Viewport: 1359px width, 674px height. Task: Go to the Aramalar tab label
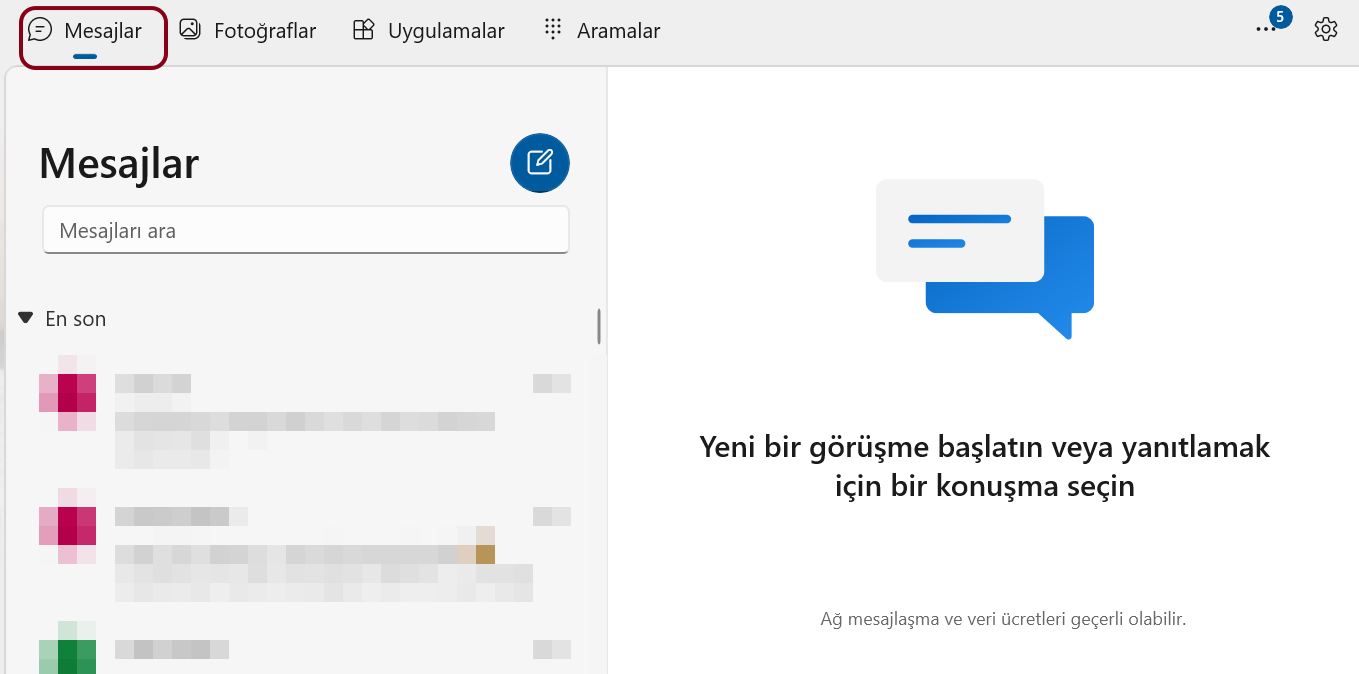[x=618, y=31]
